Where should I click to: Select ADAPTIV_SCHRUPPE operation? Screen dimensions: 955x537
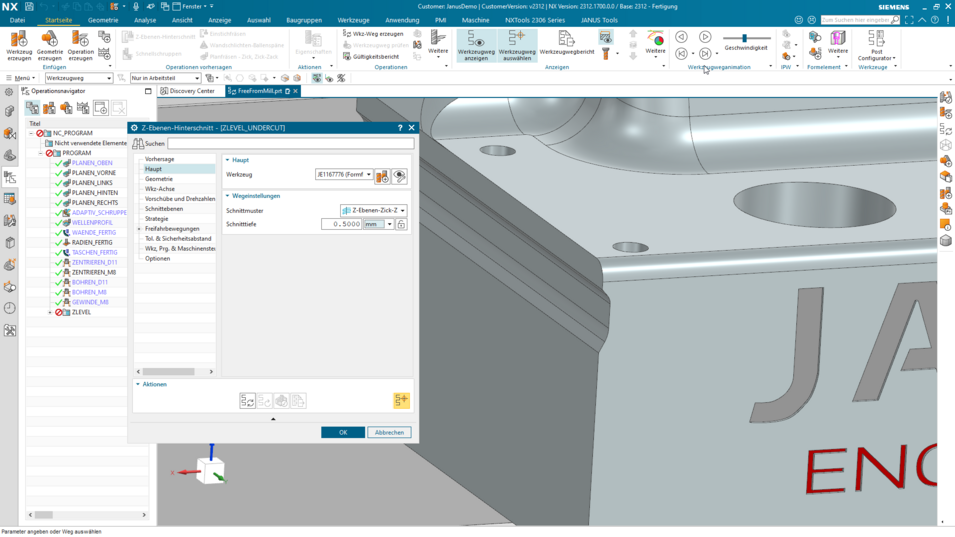click(x=99, y=212)
